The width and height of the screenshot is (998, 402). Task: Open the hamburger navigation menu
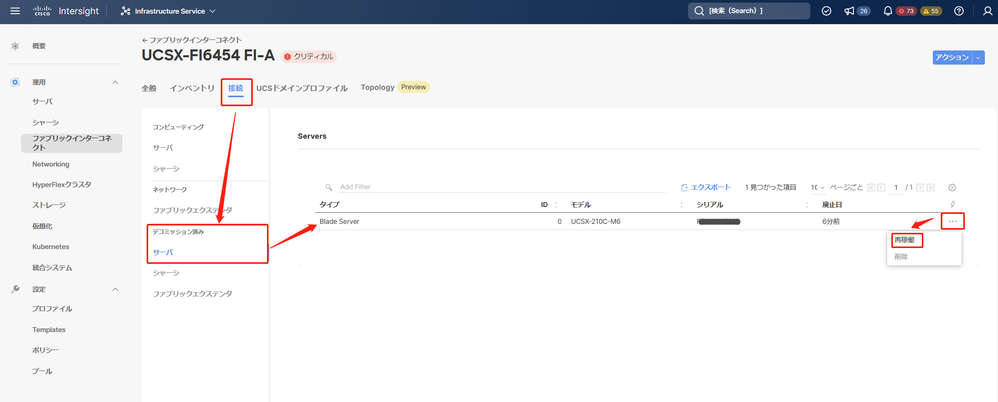(15, 11)
